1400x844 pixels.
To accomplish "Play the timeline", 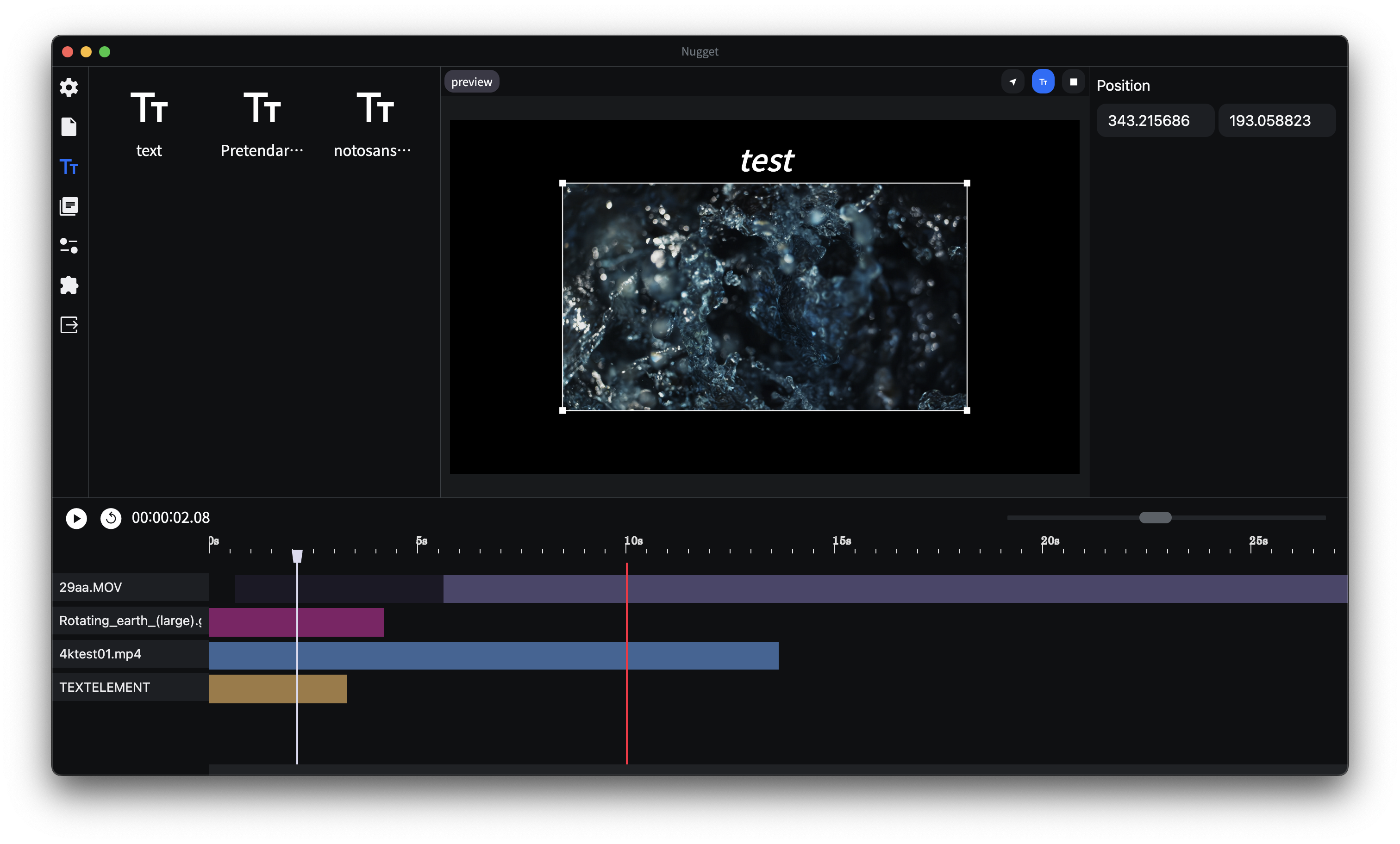I will pyautogui.click(x=76, y=518).
